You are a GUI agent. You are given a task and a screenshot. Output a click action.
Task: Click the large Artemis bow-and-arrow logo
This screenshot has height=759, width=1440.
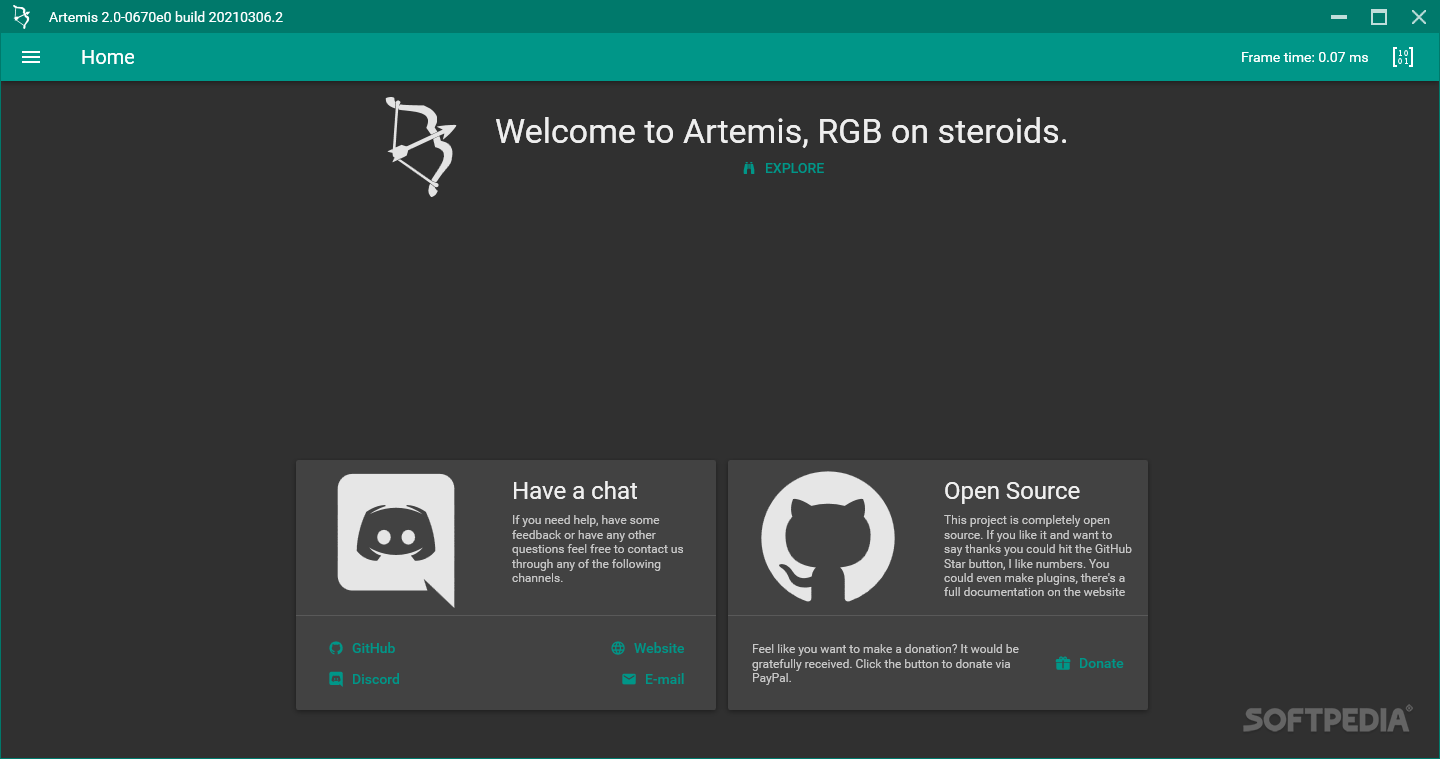point(421,146)
